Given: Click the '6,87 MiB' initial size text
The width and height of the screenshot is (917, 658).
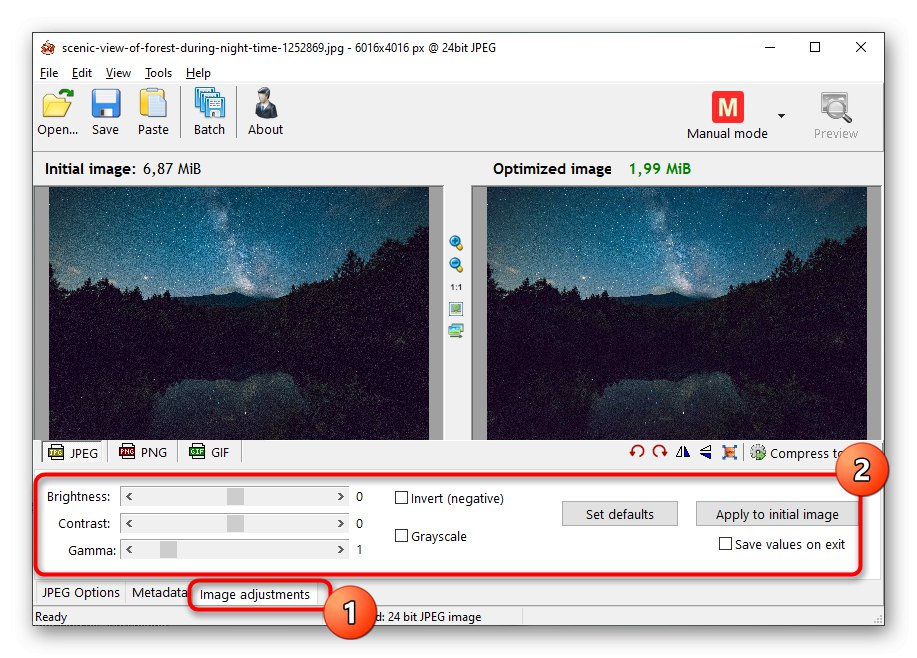Looking at the screenshot, I should [172, 169].
